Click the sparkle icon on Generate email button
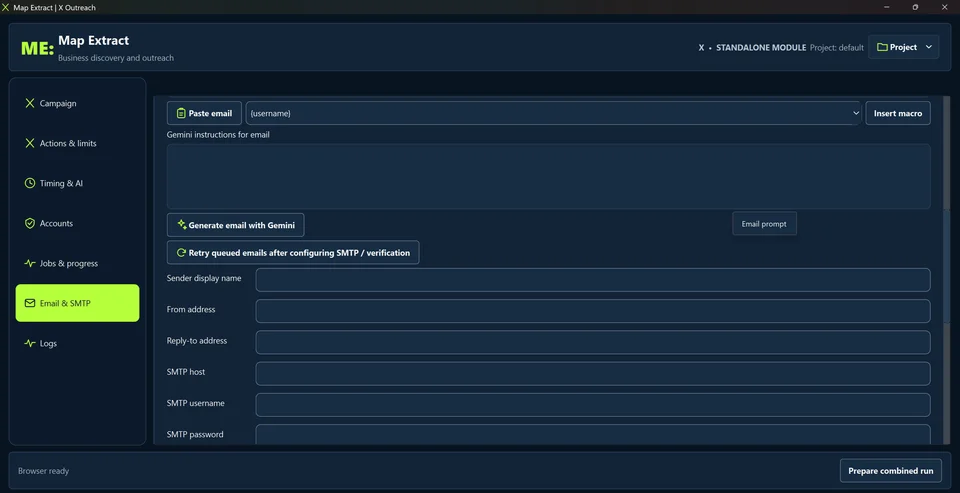Viewport: 960px width, 493px height. pos(181,225)
